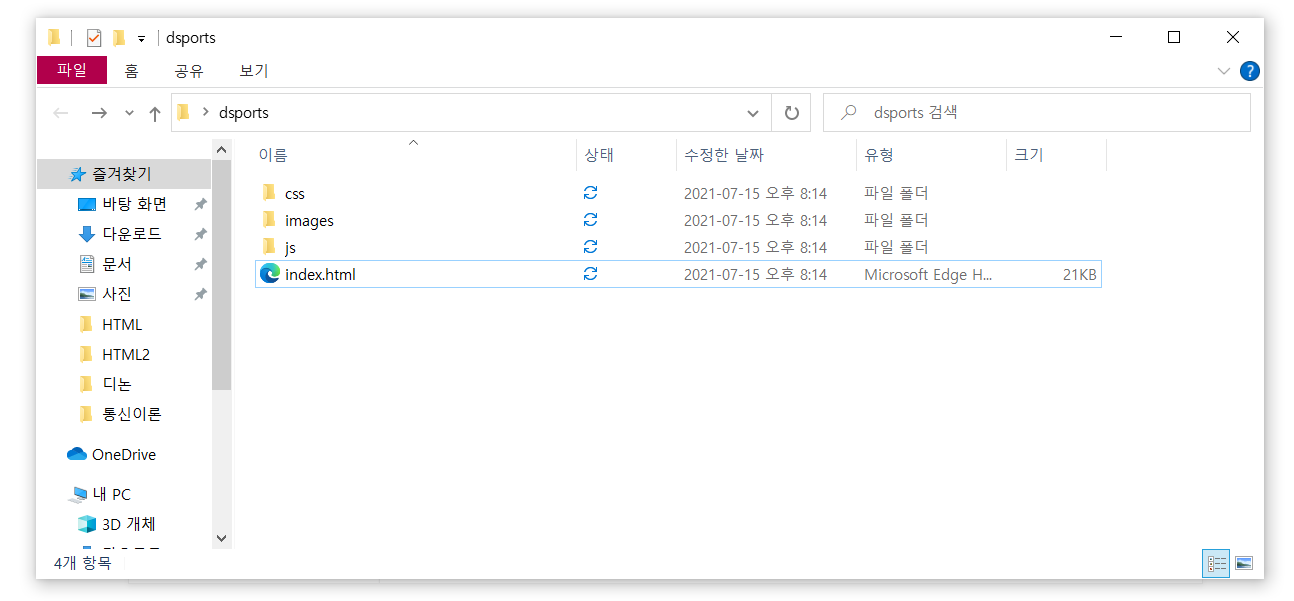The width and height of the screenshot is (1294, 601).
Task: Open the Customize Quick Access Toolbar dropdown
Action: pyautogui.click(x=141, y=39)
